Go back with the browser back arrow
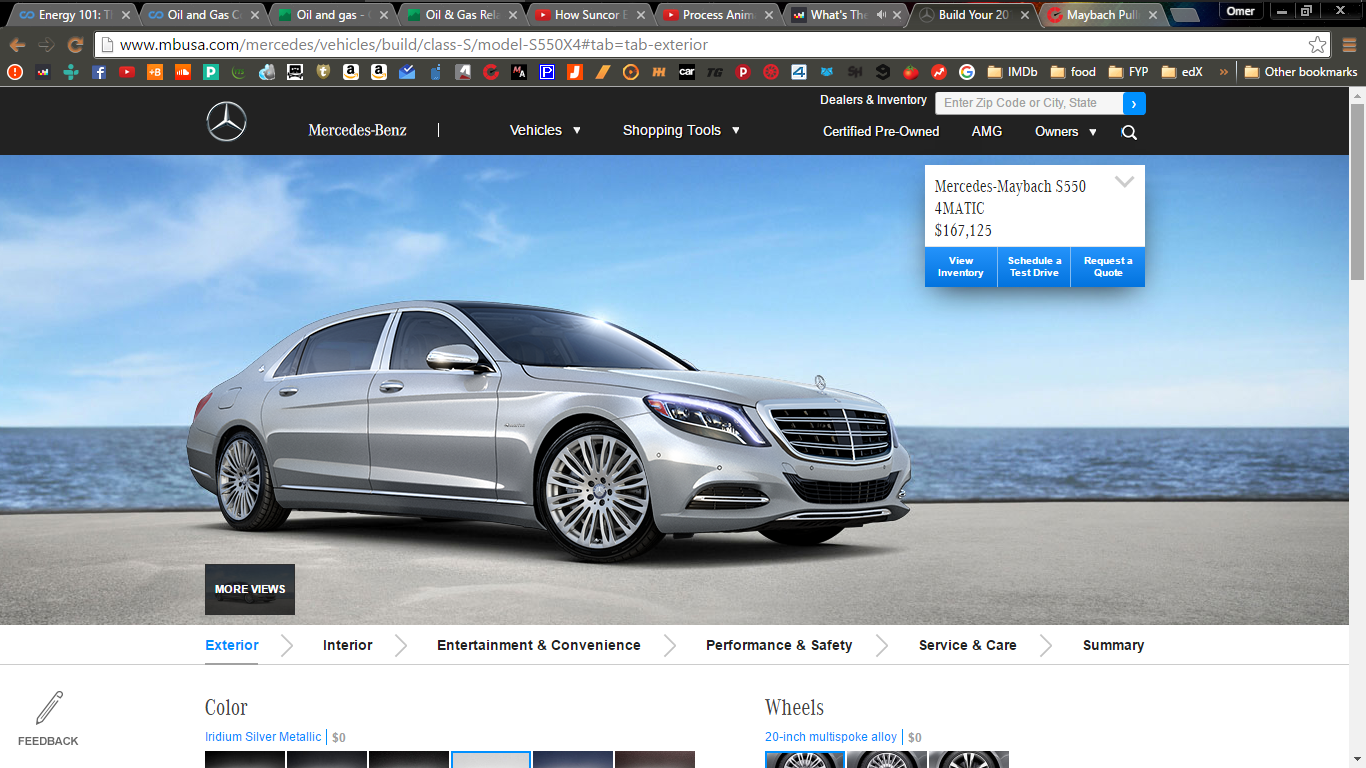 (x=18, y=45)
